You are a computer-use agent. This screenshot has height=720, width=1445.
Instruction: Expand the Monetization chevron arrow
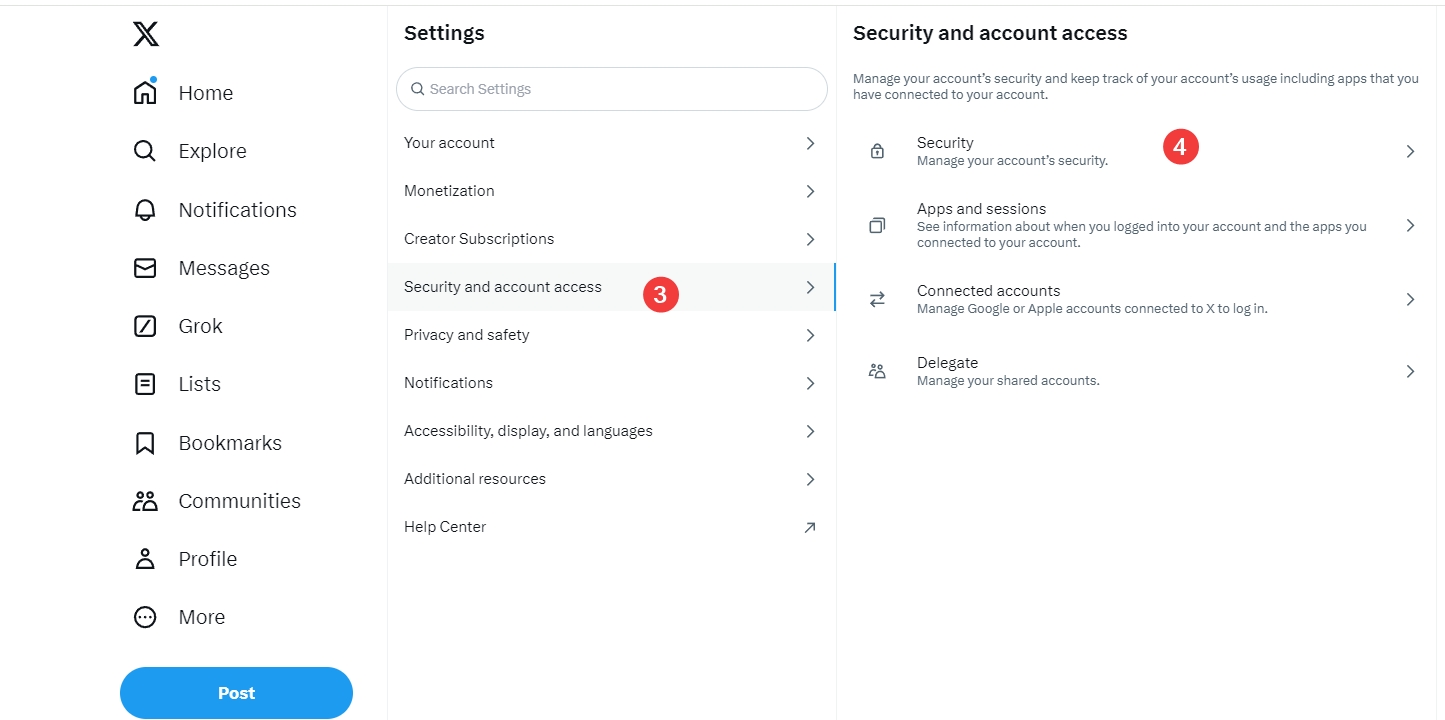coord(810,191)
